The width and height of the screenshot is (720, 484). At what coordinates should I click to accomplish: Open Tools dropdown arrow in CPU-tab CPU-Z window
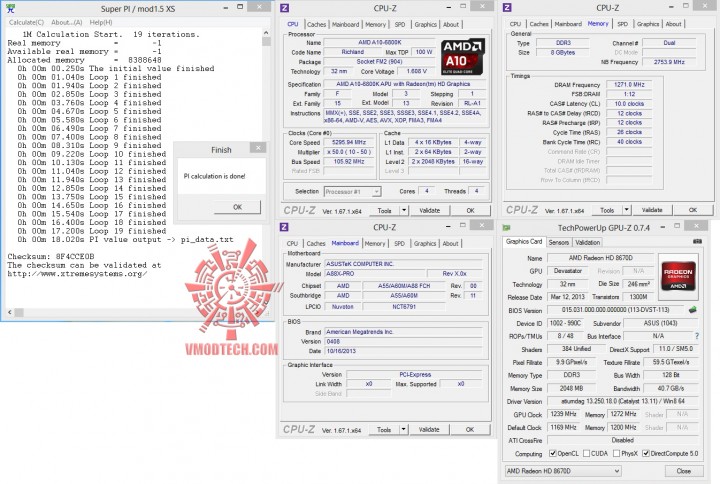pyautogui.click(x=404, y=210)
